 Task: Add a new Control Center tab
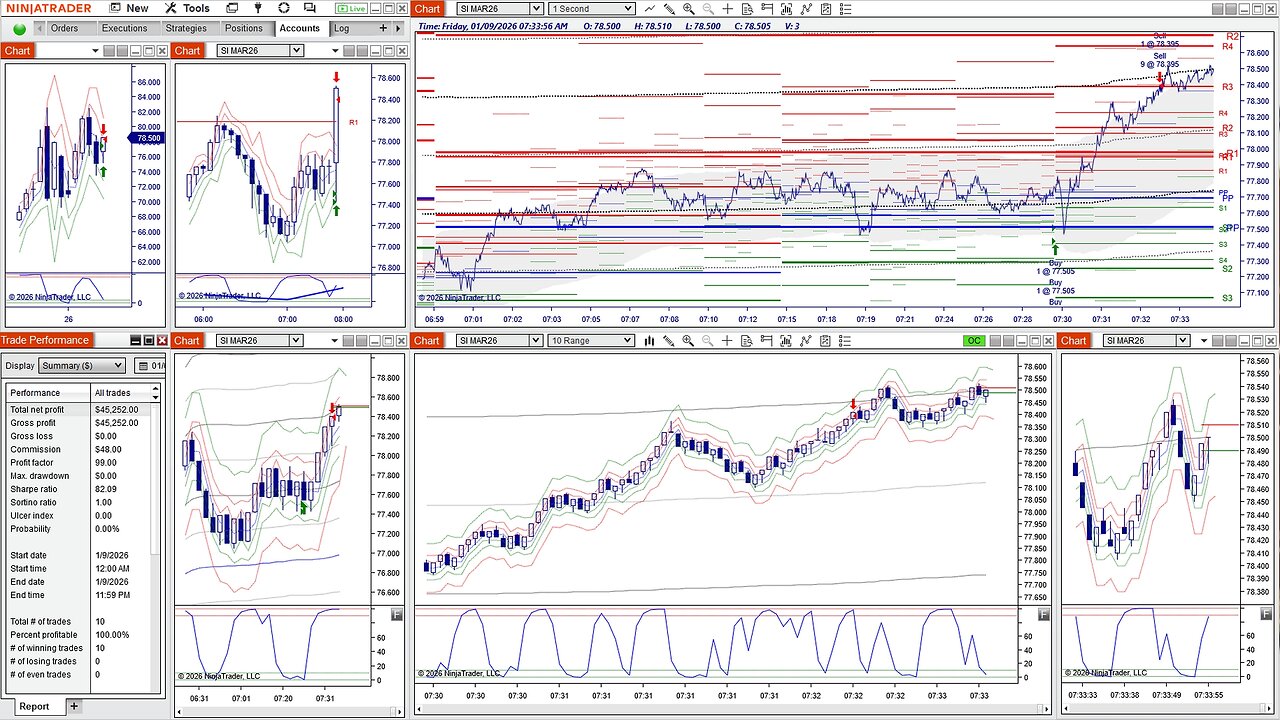384,28
